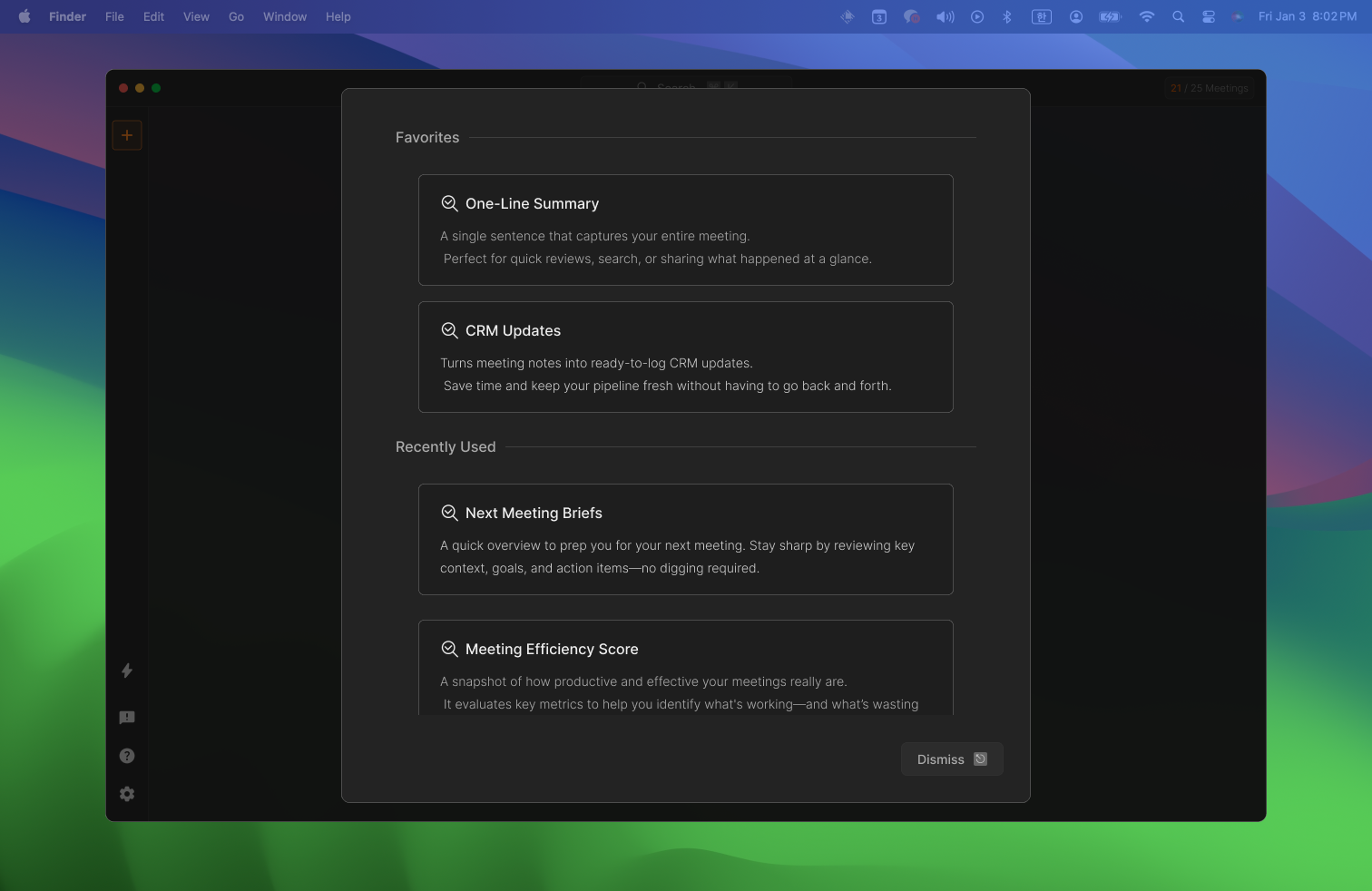This screenshot has height=891, width=1372.
Task: Click the 21/25 Meetings counter
Action: click(1208, 88)
